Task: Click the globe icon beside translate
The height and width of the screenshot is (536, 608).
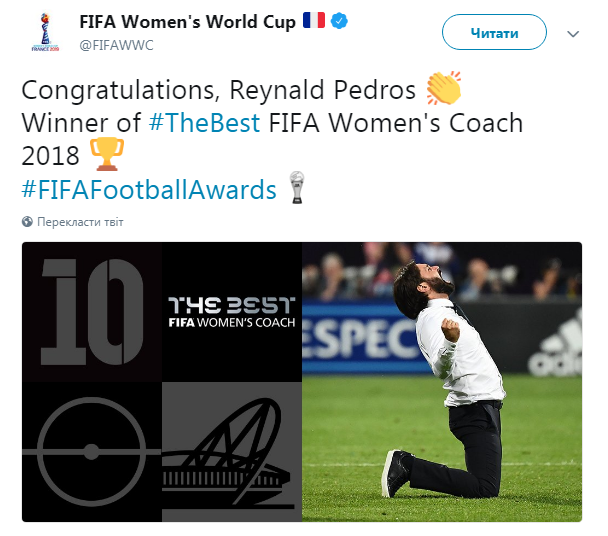Action: click(x=26, y=222)
